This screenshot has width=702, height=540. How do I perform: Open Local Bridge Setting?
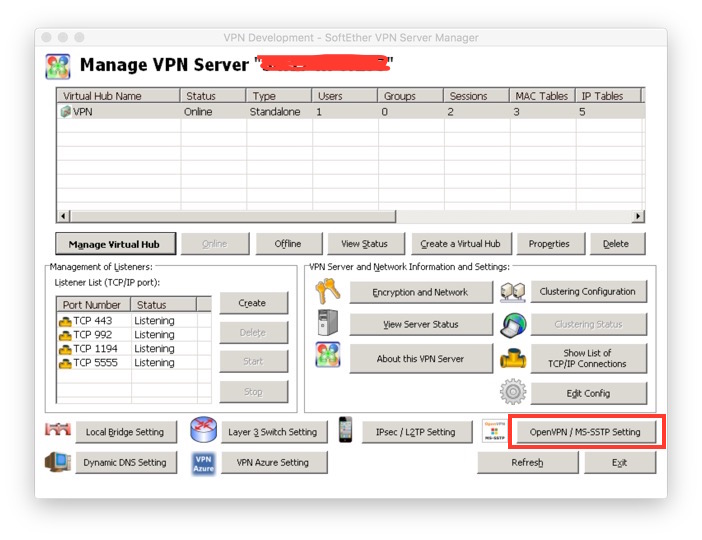tap(126, 432)
